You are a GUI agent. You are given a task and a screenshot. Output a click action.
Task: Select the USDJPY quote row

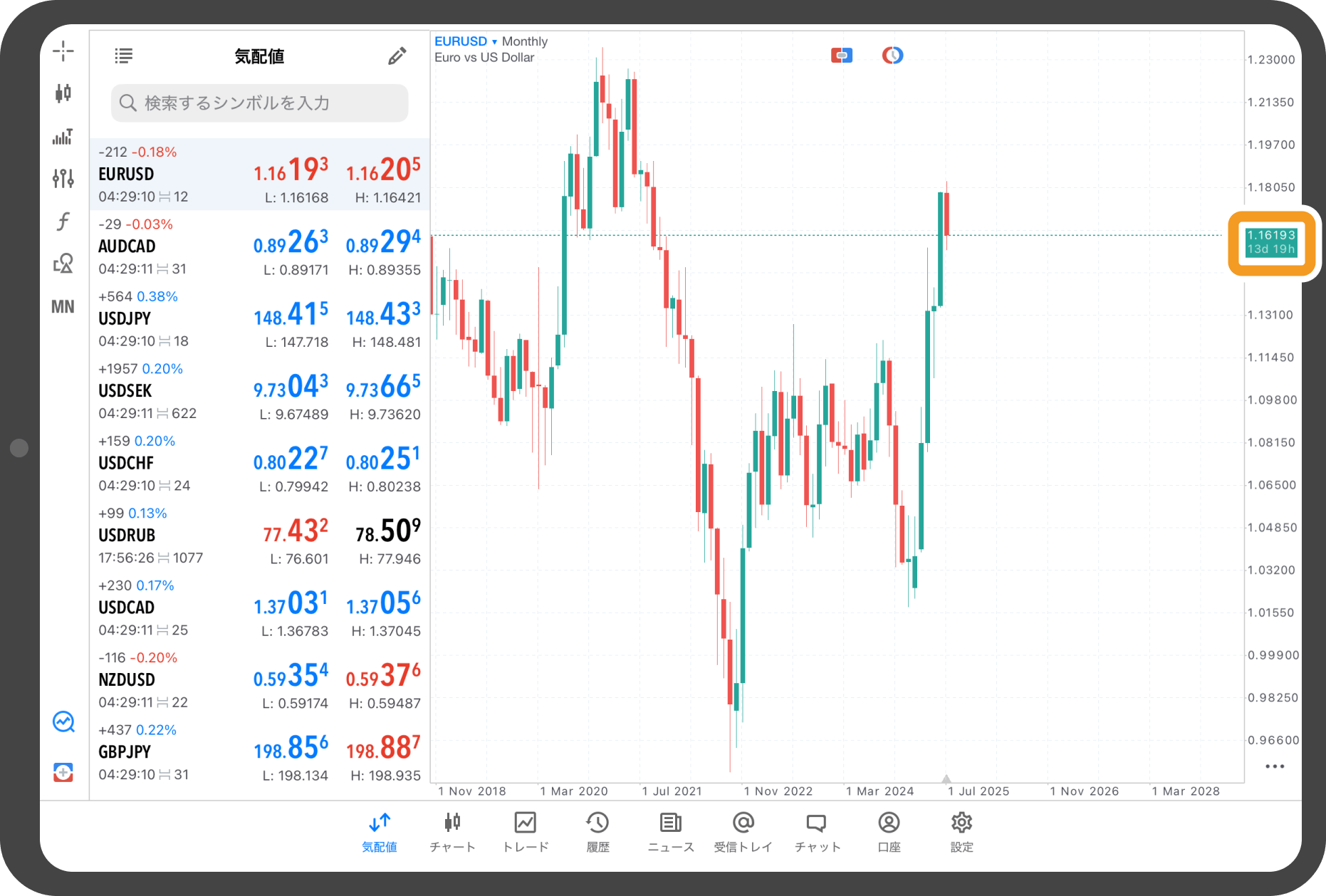(x=260, y=318)
